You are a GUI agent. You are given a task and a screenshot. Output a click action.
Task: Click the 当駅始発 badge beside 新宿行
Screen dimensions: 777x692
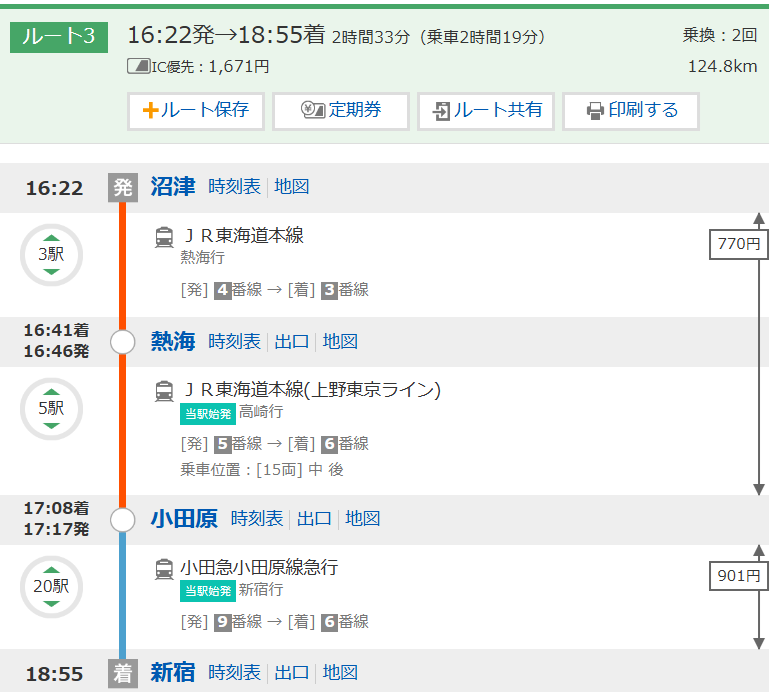tap(208, 591)
